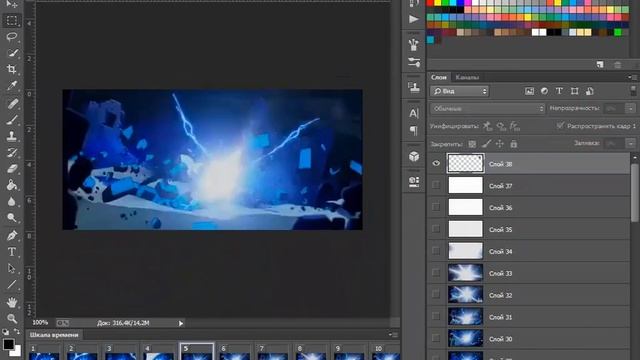The image size is (640, 360).
Task: Hide layer Слой 38 with eye icon
Action: coord(436,164)
